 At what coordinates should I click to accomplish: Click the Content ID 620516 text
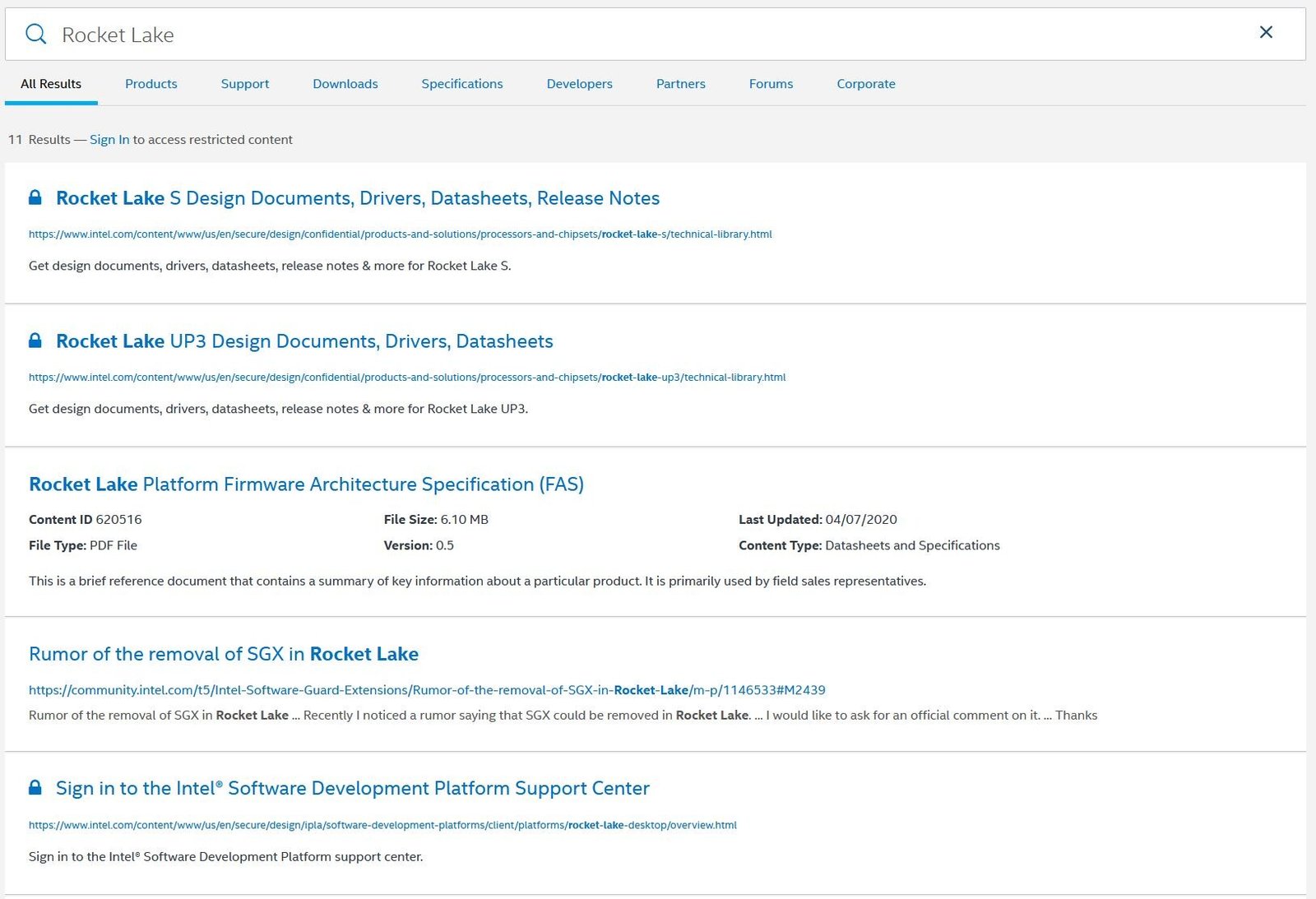(86, 520)
